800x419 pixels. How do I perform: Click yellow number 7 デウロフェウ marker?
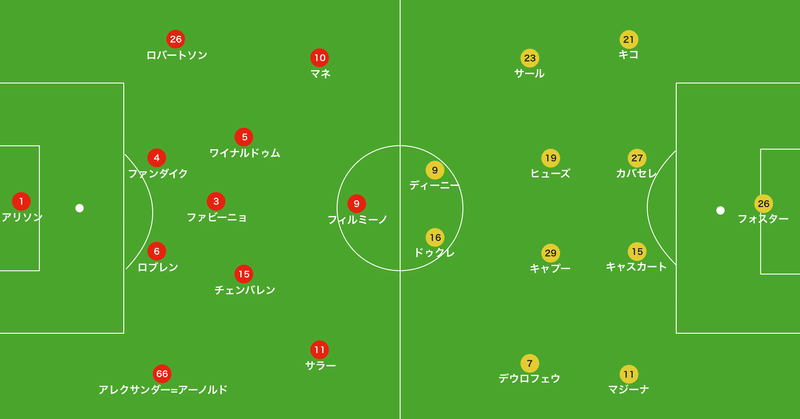(x=529, y=363)
